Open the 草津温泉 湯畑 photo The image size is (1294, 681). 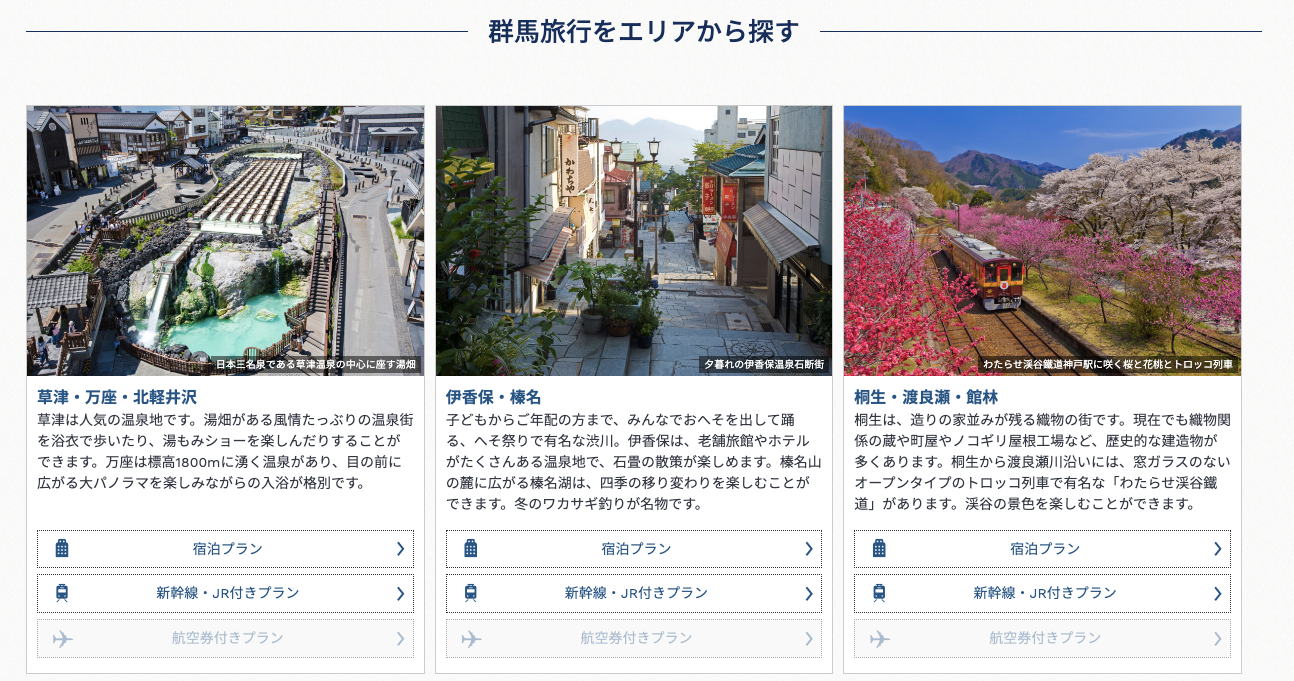click(225, 240)
